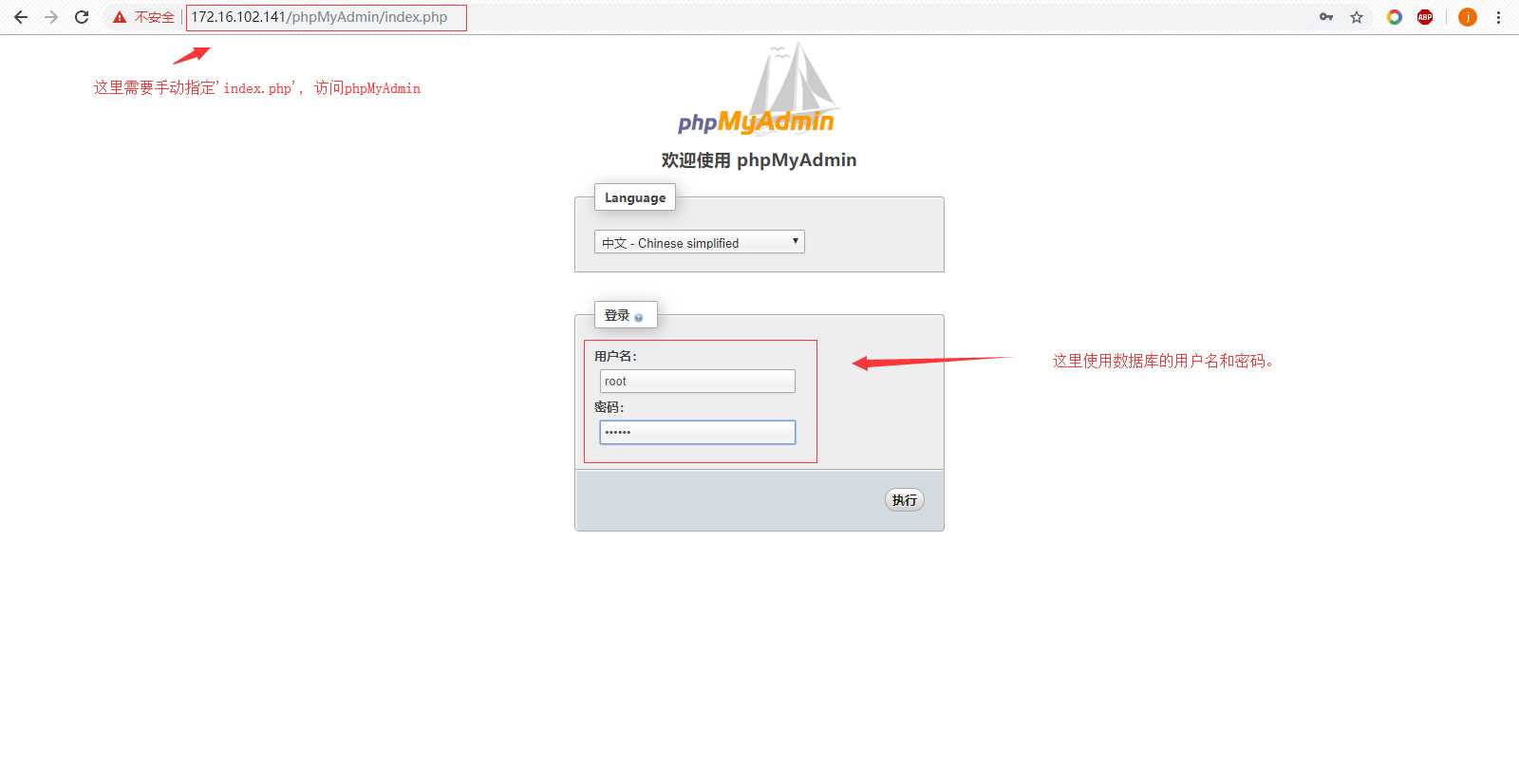Viewport: 1519px width, 784px height.
Task: Click the username field containing root
Action: [x=698, y=381]
